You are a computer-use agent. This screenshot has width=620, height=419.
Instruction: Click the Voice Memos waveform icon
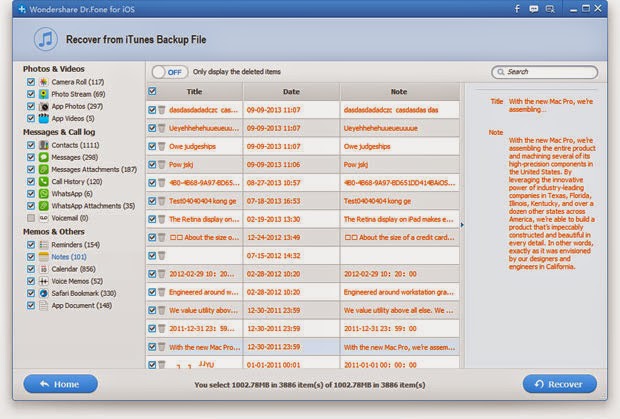(43, 281)
